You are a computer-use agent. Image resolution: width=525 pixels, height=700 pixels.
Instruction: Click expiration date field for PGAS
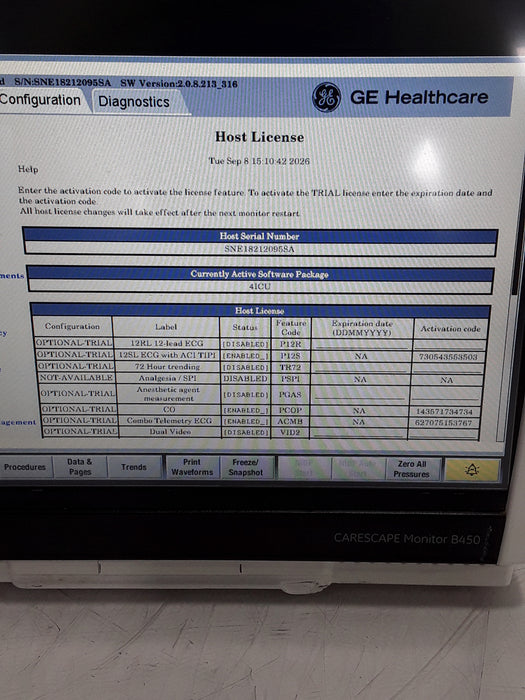point(360,395)
